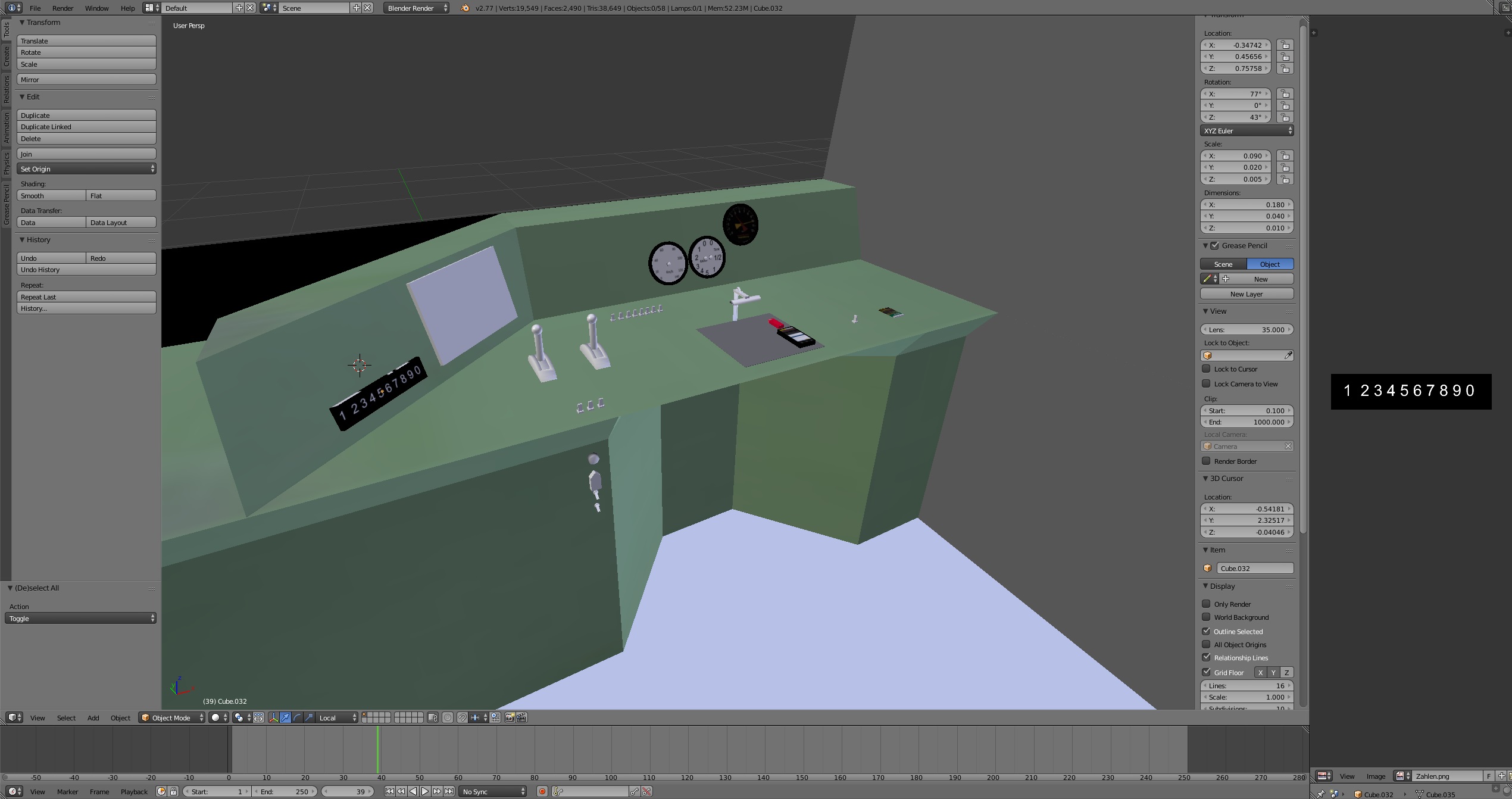The width and height of the screenshot is (1512, 799).
Task: Click the snap magnet icon
Action: coord(463,717)
